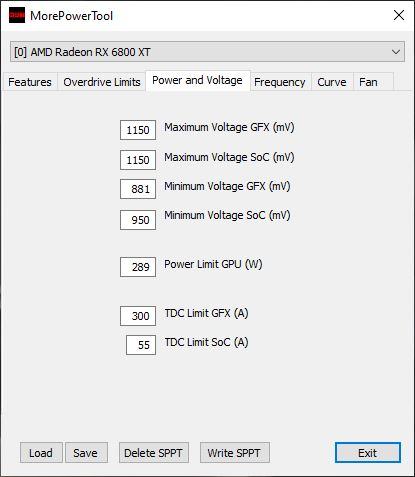
Task: Switch to the Features tab
Action: (x=30, y=82)
